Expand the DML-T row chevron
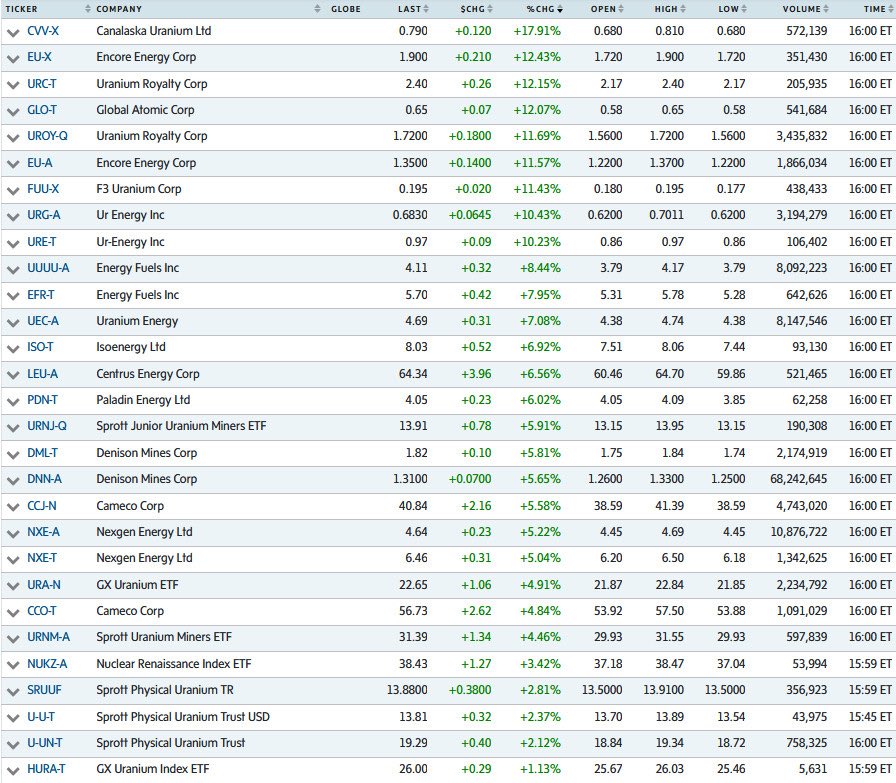The height and width of the screenshot is (783, 896). point(13,455)
